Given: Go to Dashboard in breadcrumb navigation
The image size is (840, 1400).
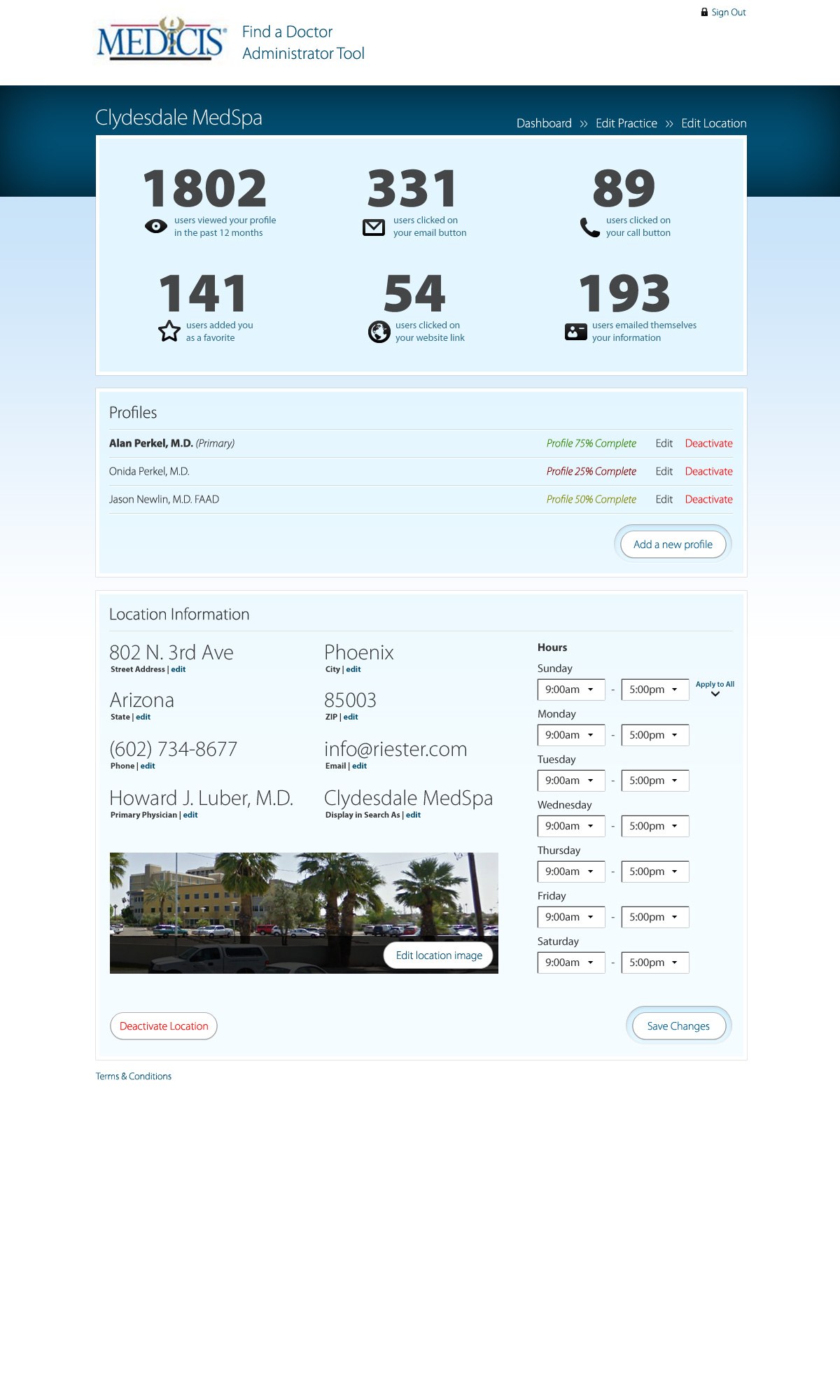Looking at the screenshot, I should point(544,123).
